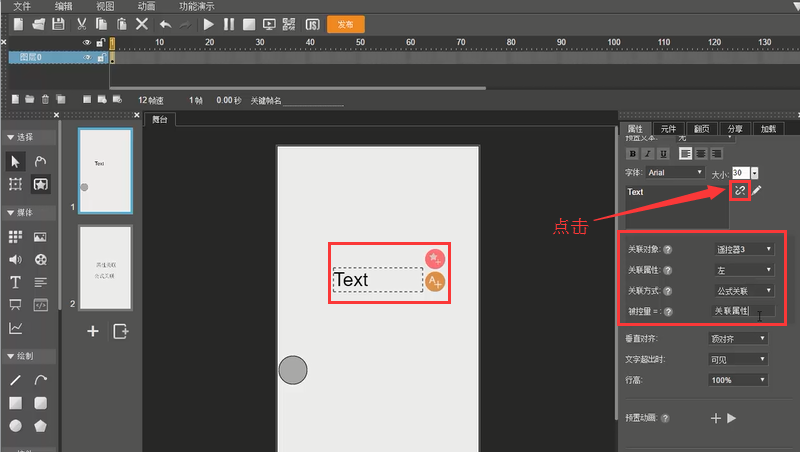Switch to the 翻页 tab
The height and width of the screenshot is (452, 800).
[702, 129]
